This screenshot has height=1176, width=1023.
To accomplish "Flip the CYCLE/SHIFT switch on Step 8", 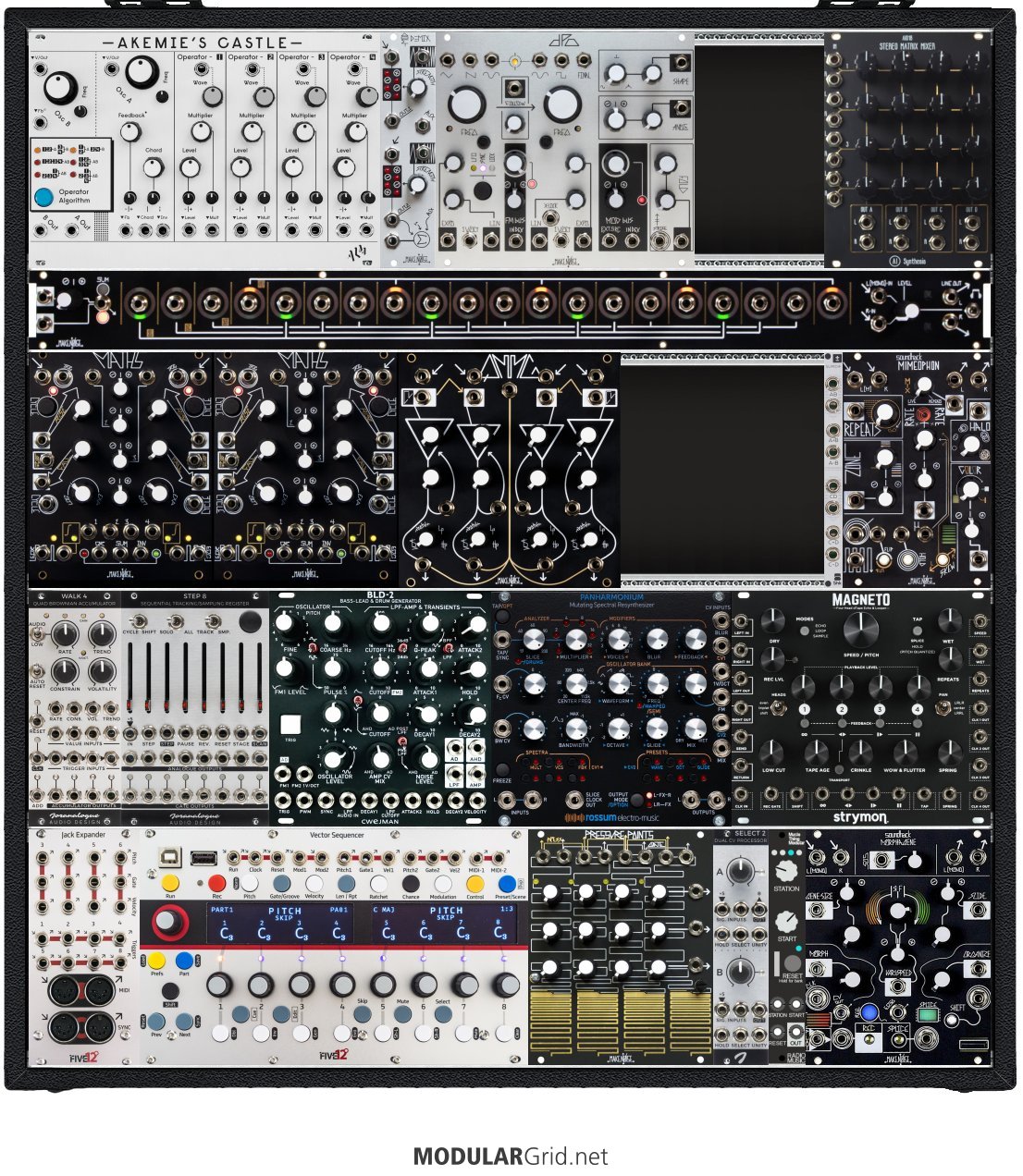I will point(139,621).
